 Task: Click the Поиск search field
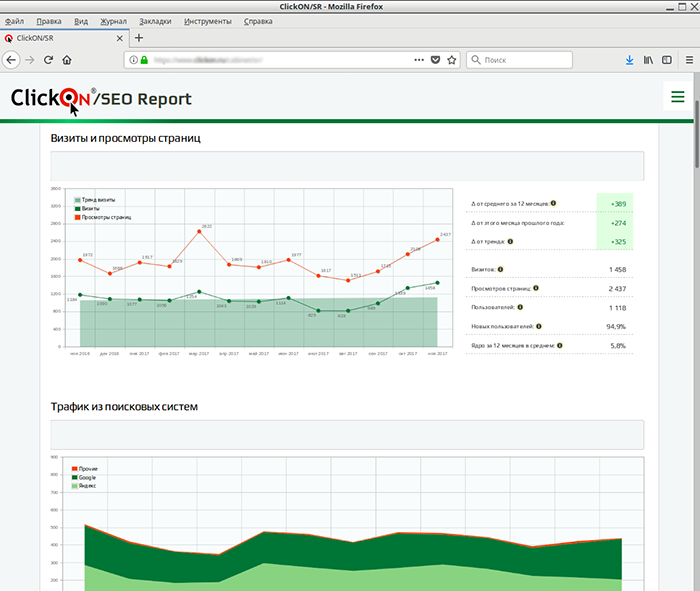click(520, 60)
